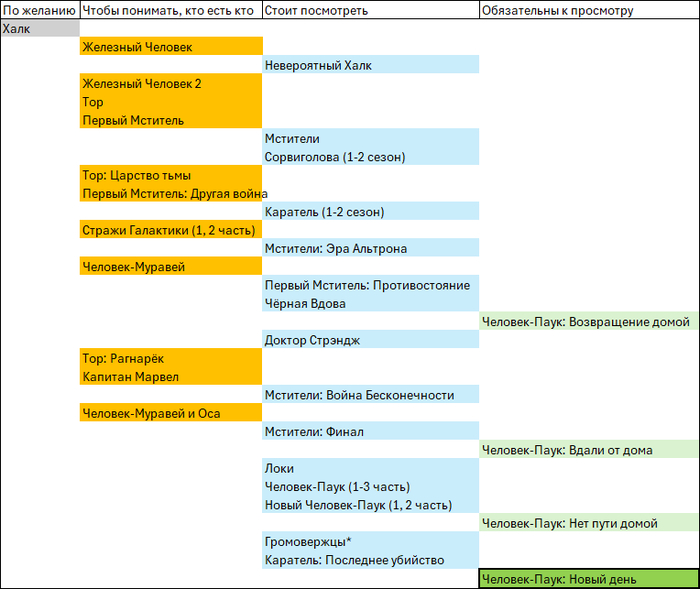This screenshot has height=589, width=700.
Task: Click the green 'Человек-Паук: Новый день' cell
Action: [589, 579]
